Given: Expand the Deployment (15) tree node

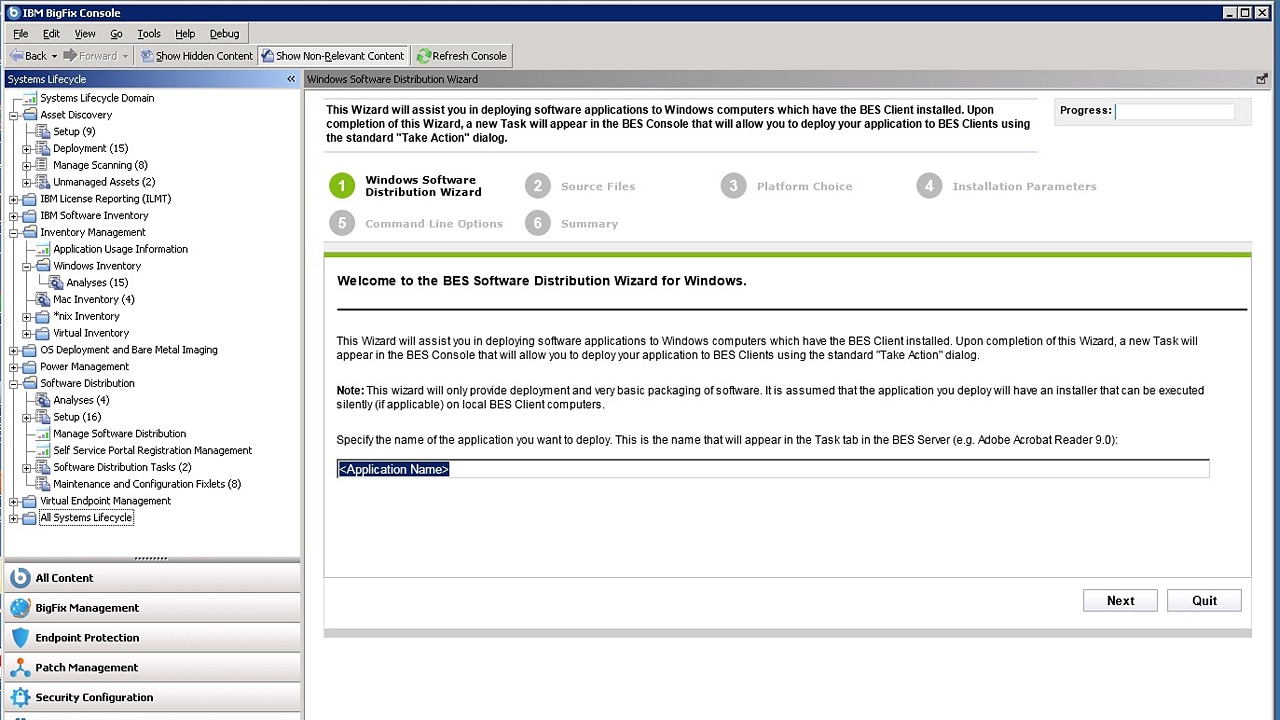Looking at the screenshot, I should 27,149.
